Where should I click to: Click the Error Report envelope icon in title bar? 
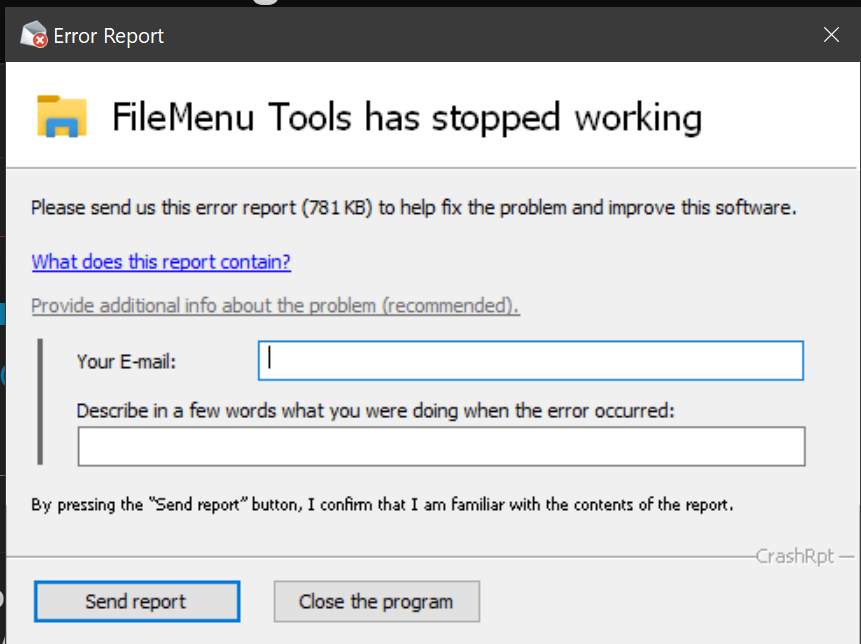(34, 36)
